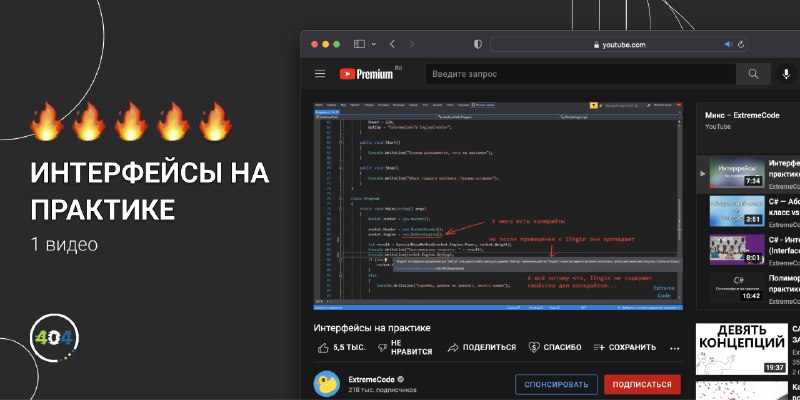Click the 404 logo badge
The image size is (800, 400).
(55, 339)
